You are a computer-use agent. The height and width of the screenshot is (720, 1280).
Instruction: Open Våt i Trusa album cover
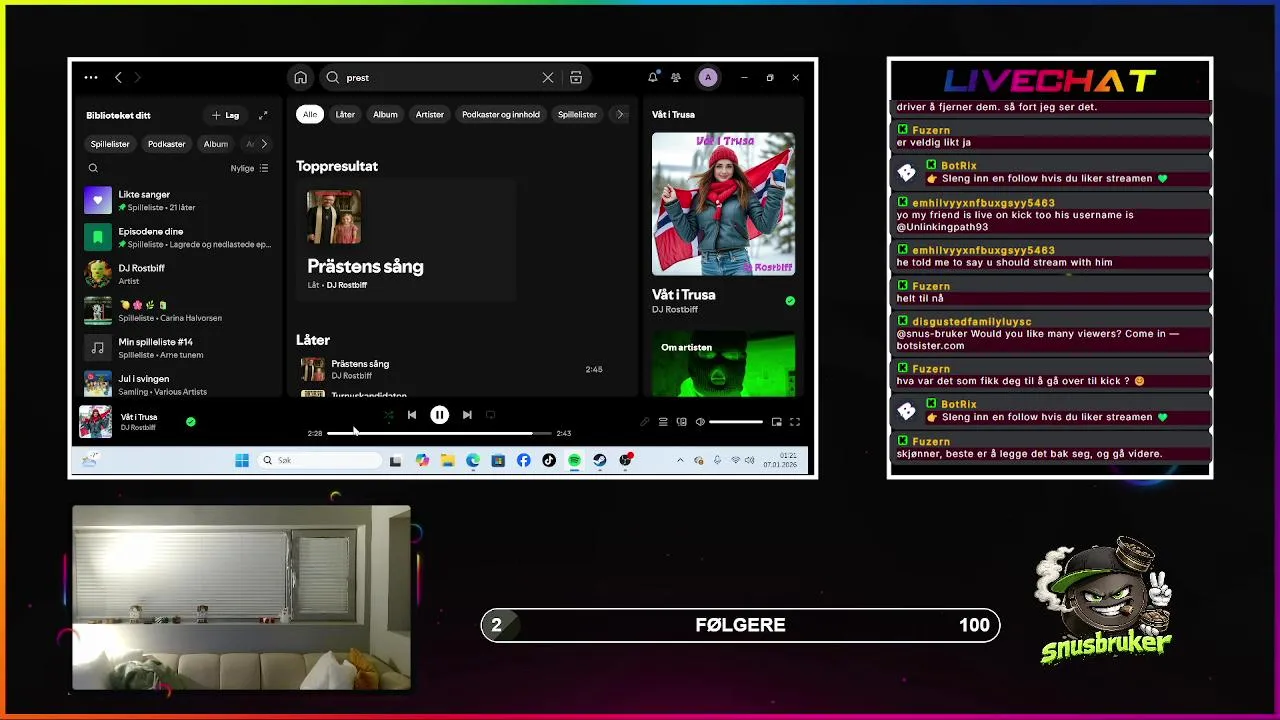pyautogui.click(x=723, y=204)
